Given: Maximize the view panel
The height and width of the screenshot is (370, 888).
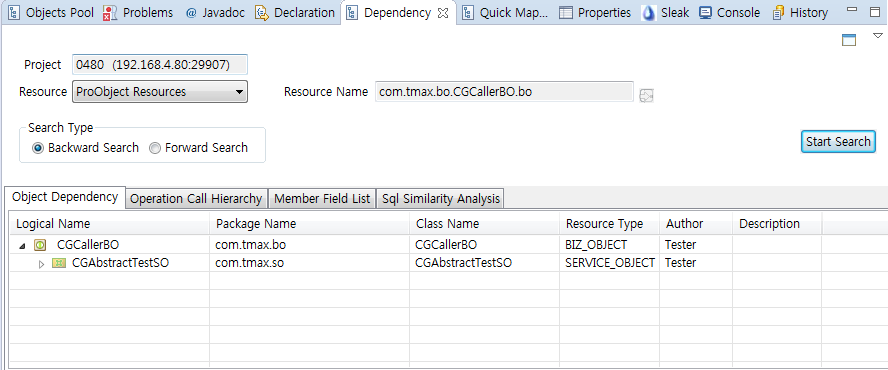Looking at the screenshot, I should point(875,11).
